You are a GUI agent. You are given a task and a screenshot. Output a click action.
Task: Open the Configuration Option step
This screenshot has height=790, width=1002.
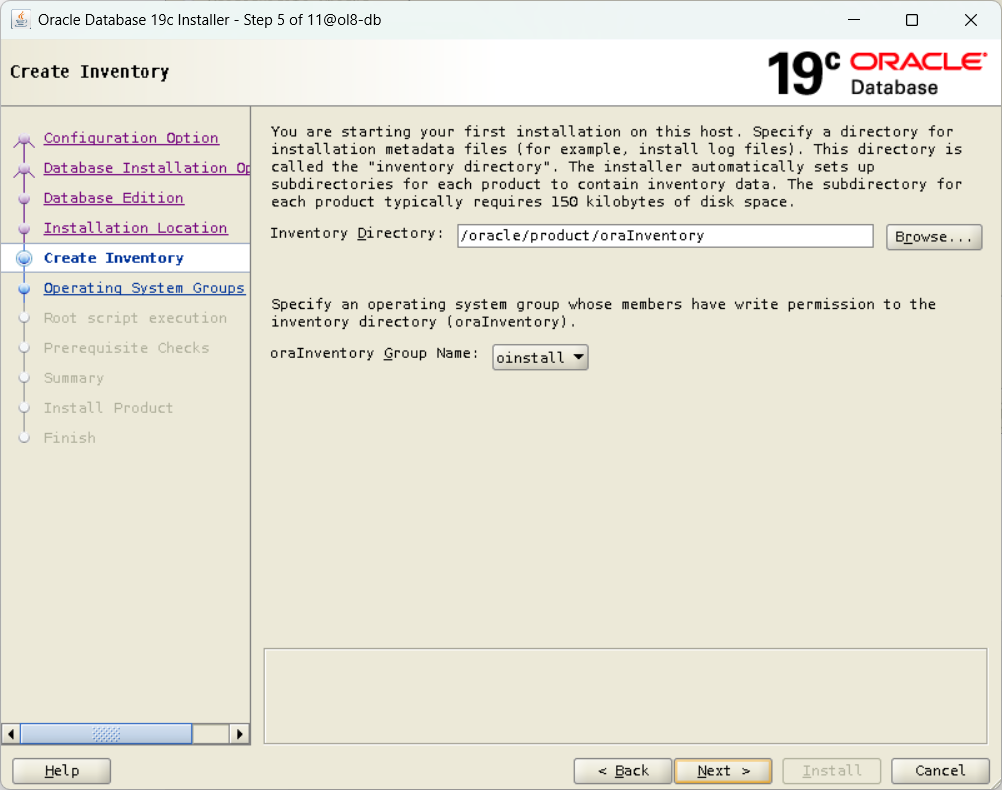[131, 138]
